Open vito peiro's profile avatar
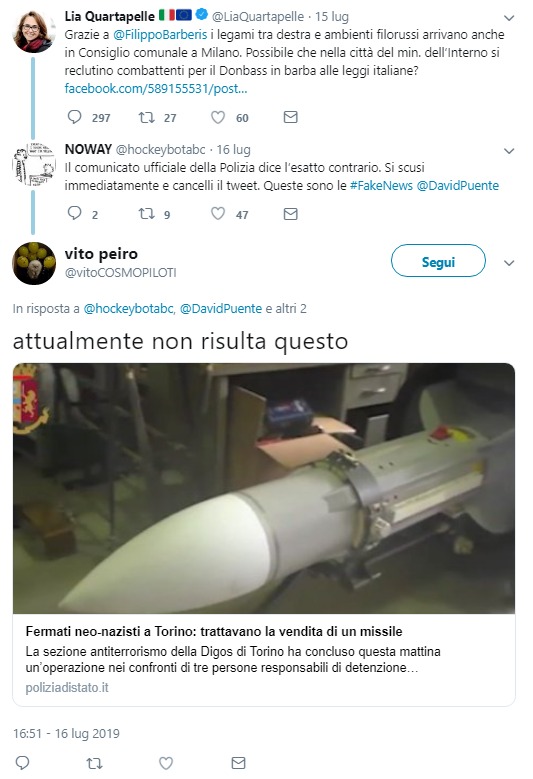533x779 pixels. 34,263
